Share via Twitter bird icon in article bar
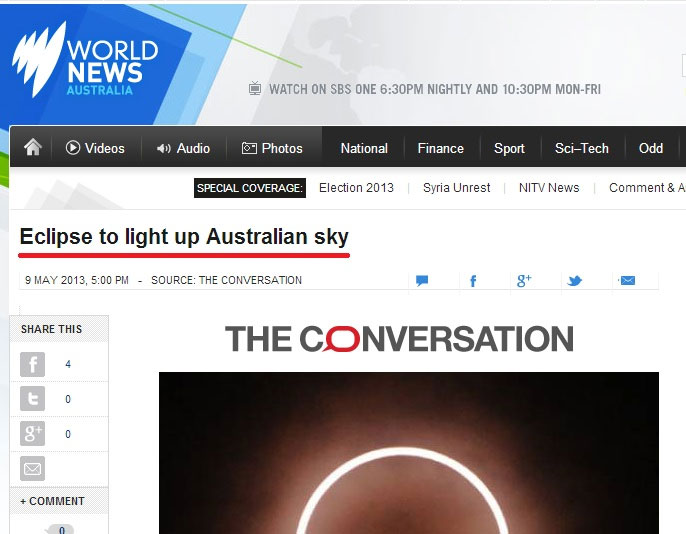The width and height of the screenshot is (686, 534). coord(574,280)
